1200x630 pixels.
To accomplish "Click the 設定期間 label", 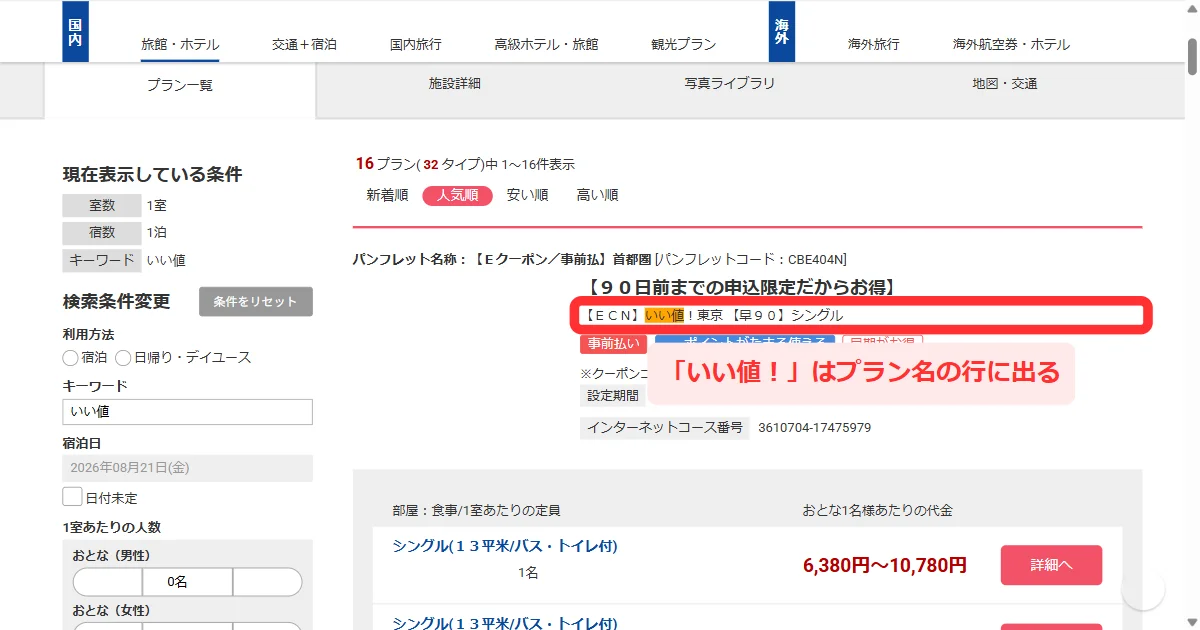I will [x=613, y=395].
